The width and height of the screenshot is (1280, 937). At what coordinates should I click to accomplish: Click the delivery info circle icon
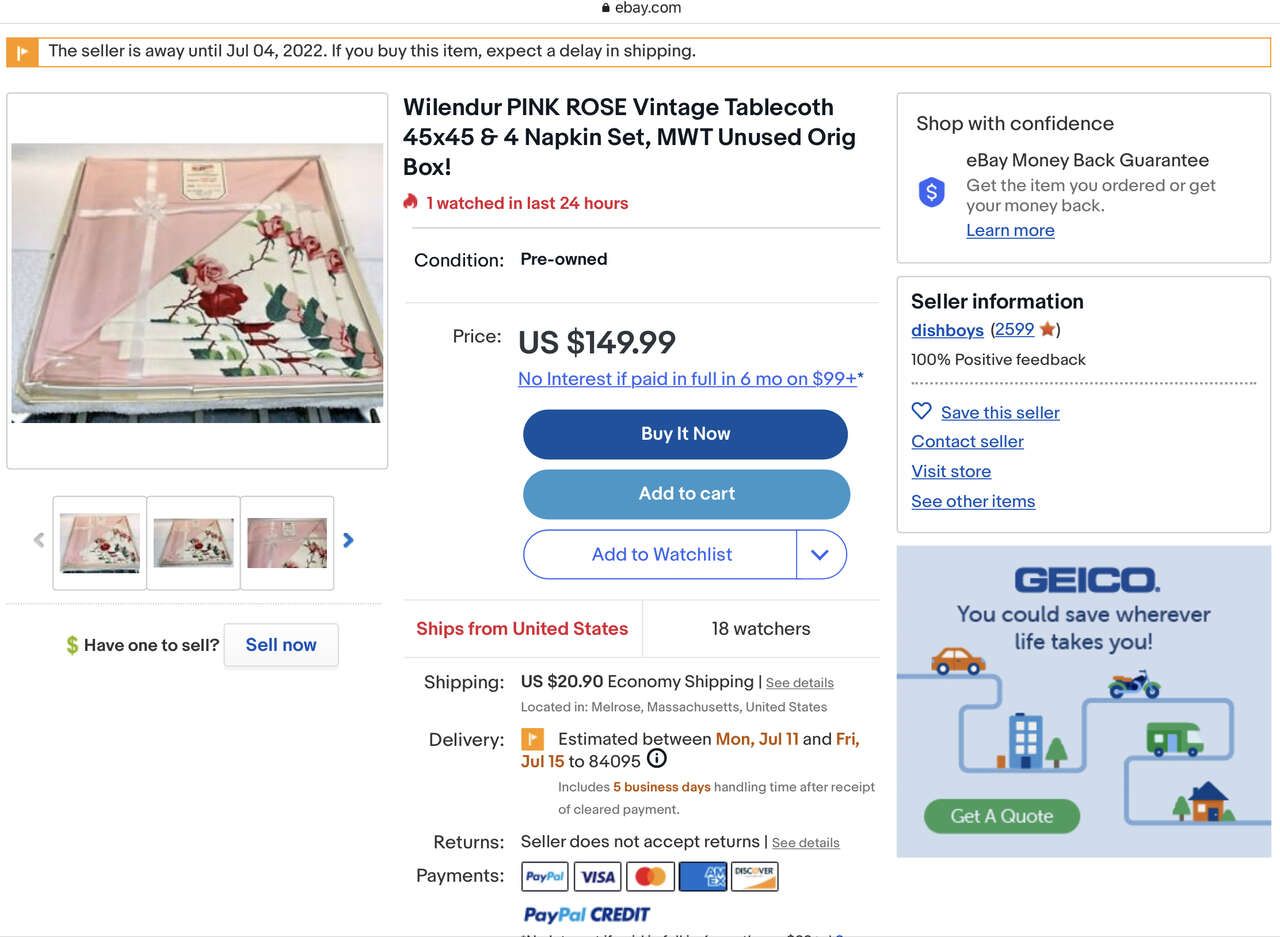pyautogui.click(x=657, y=759)
